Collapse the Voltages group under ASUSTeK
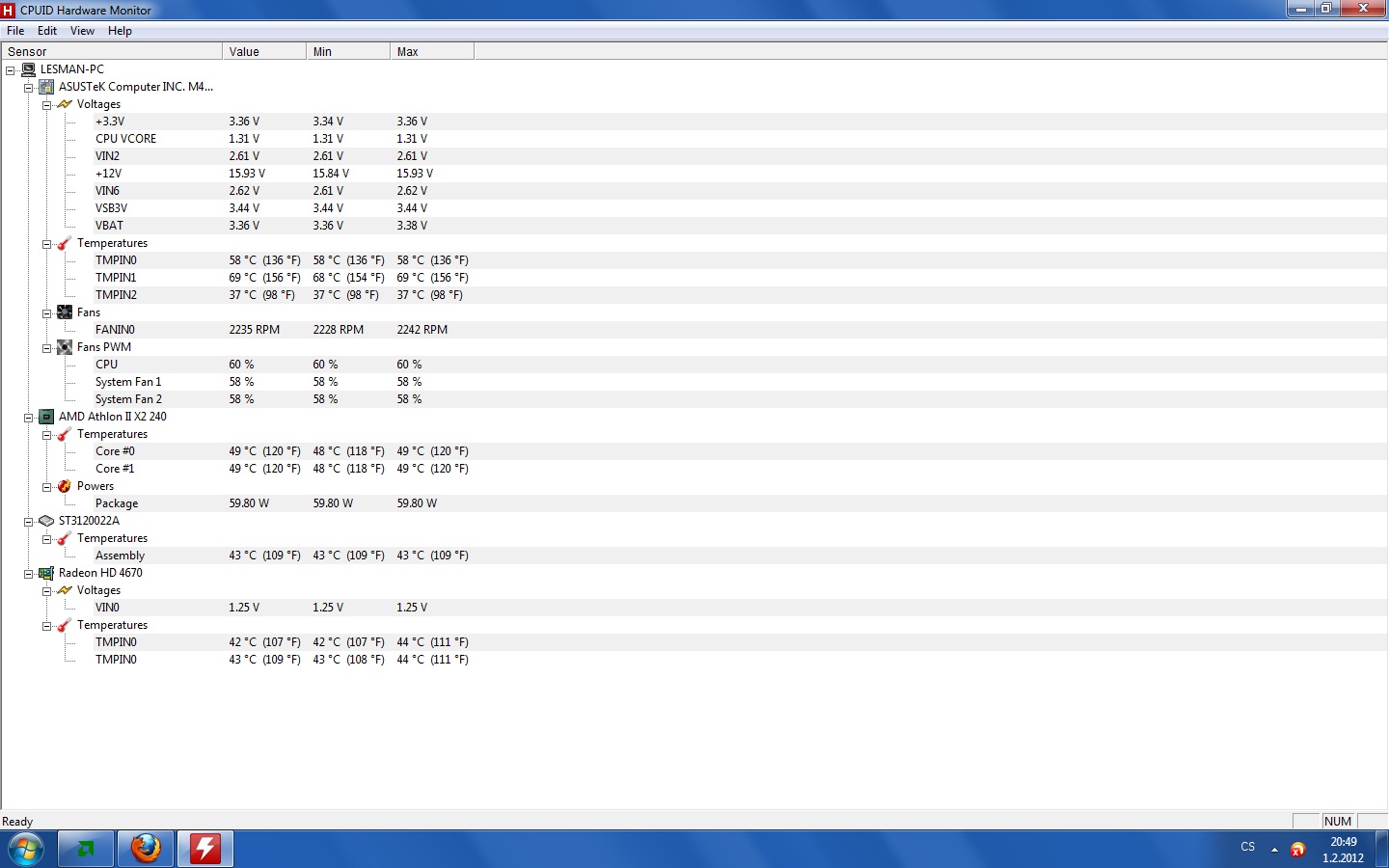 pos(46,105)
